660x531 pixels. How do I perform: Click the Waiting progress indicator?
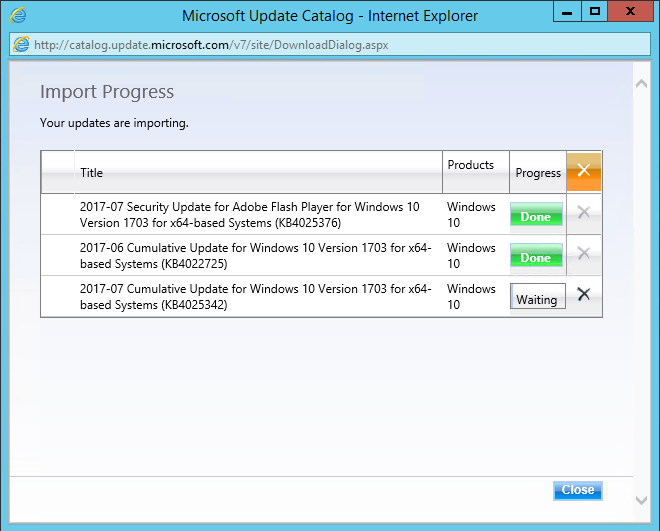point(537,299)
